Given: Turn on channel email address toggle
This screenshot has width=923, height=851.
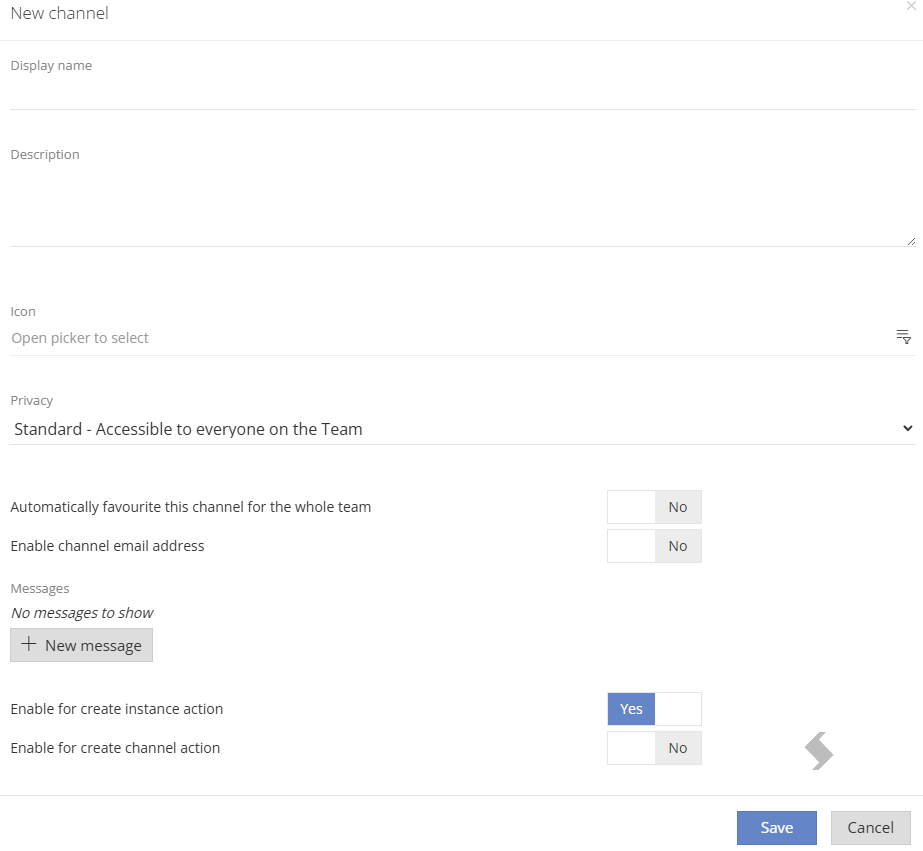Looking at the screenshot, I should coord(654,546).
